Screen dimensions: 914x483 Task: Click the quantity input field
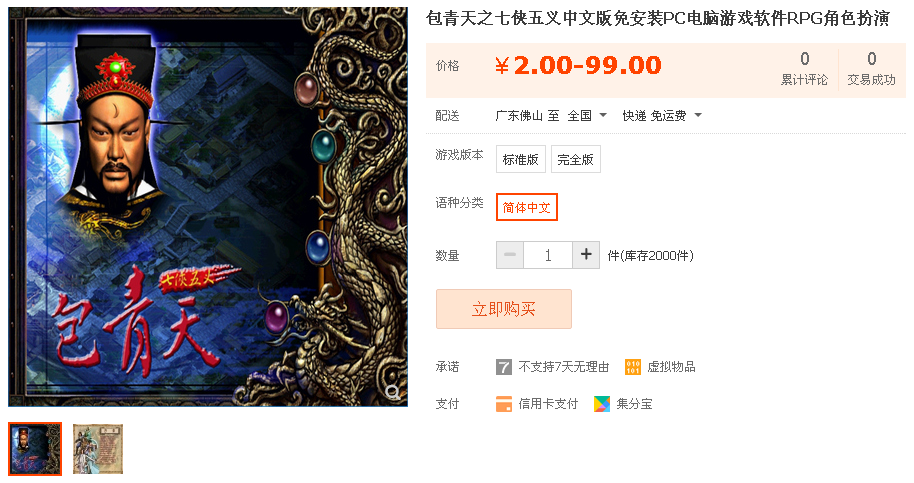[548, 255]
